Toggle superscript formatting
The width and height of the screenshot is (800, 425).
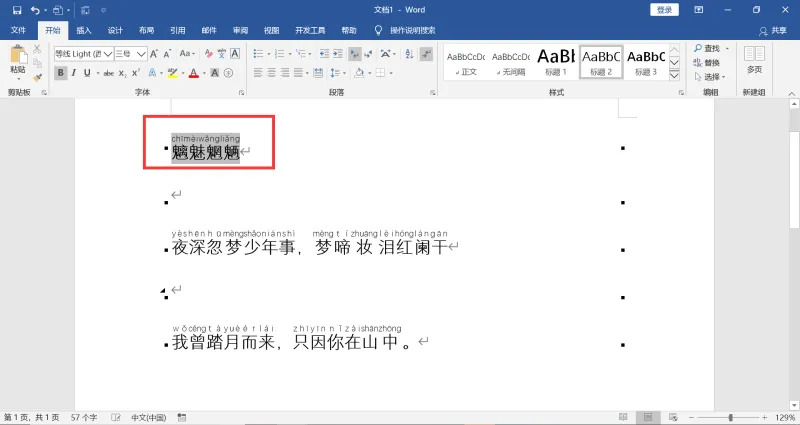coord(136,73)
